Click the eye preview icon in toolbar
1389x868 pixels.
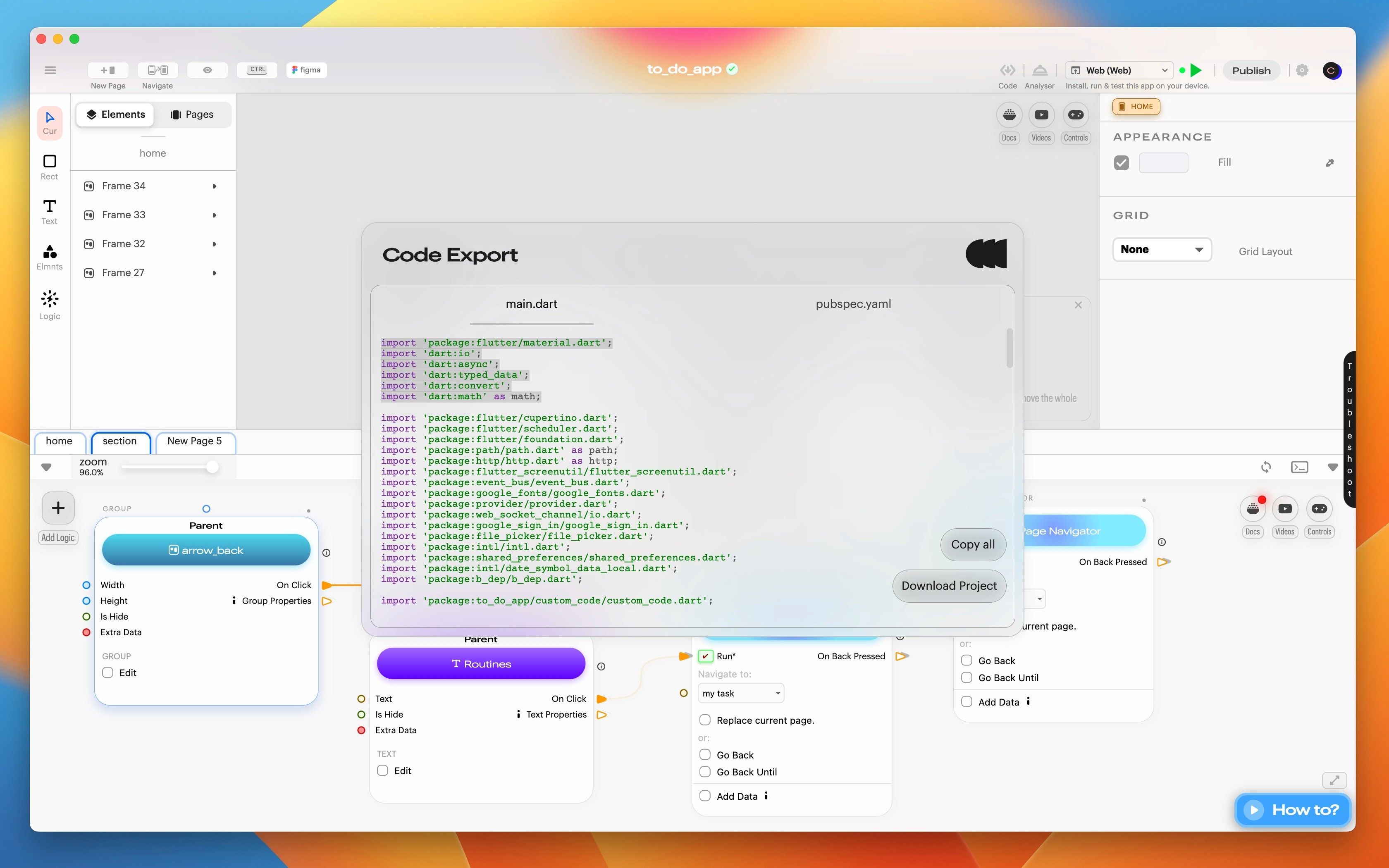[x=207, y=70]
